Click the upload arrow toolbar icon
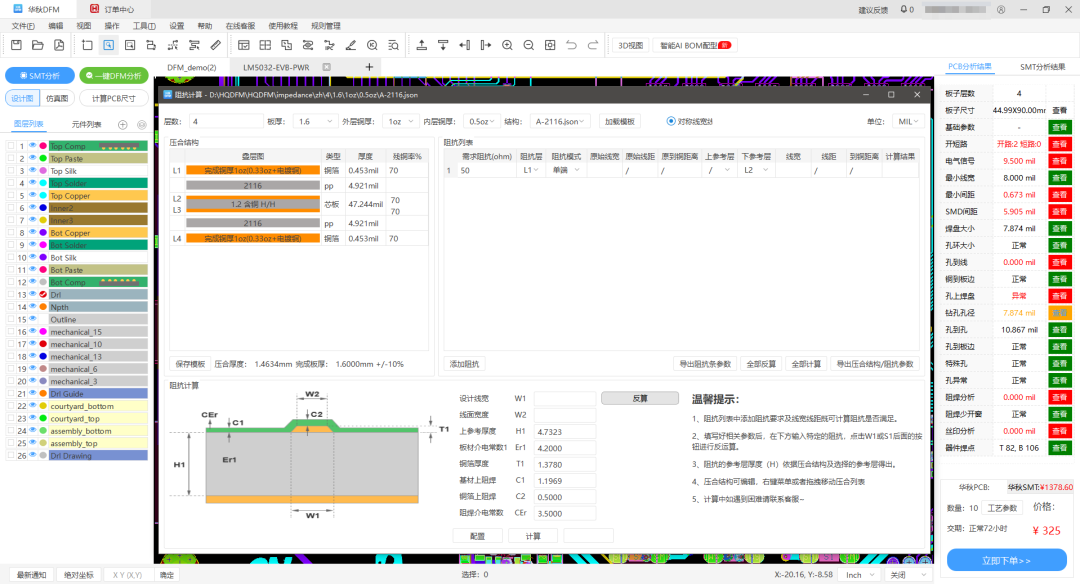The width and height of the screenshot is (1080, 584). pyautogui.click(x=422, y=45)
